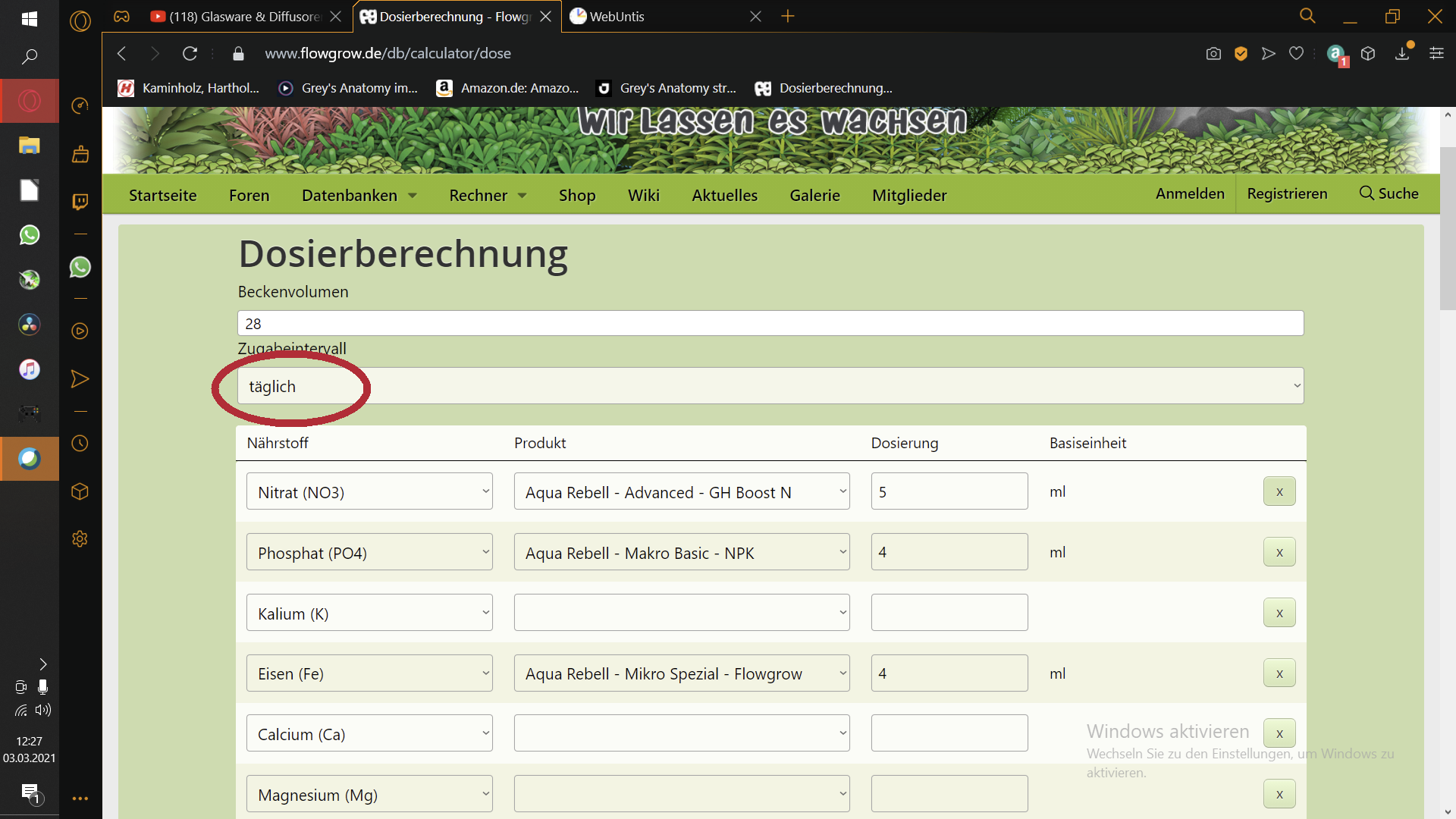
Task: Open the Nitrat (NO3) nutrient dropdown
Action: [x=369, y=491]
